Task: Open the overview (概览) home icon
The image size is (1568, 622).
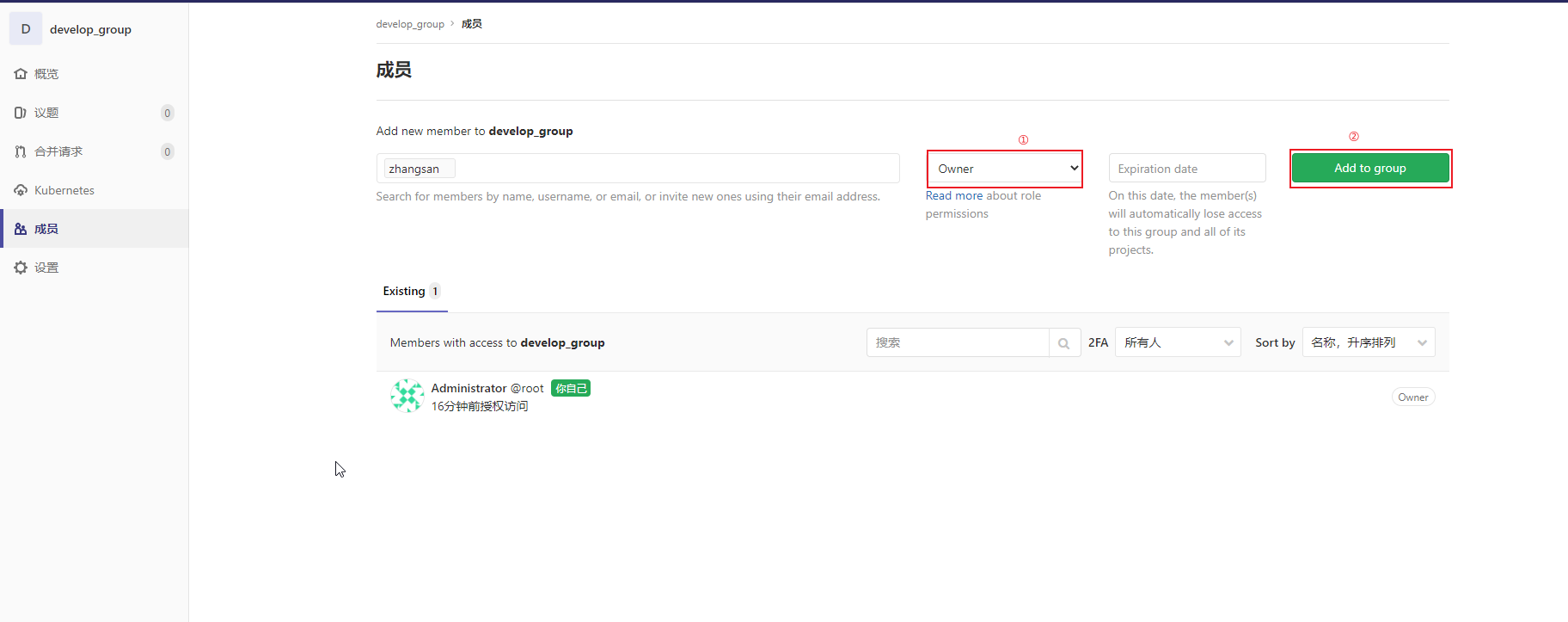Action: pos(21,74)
